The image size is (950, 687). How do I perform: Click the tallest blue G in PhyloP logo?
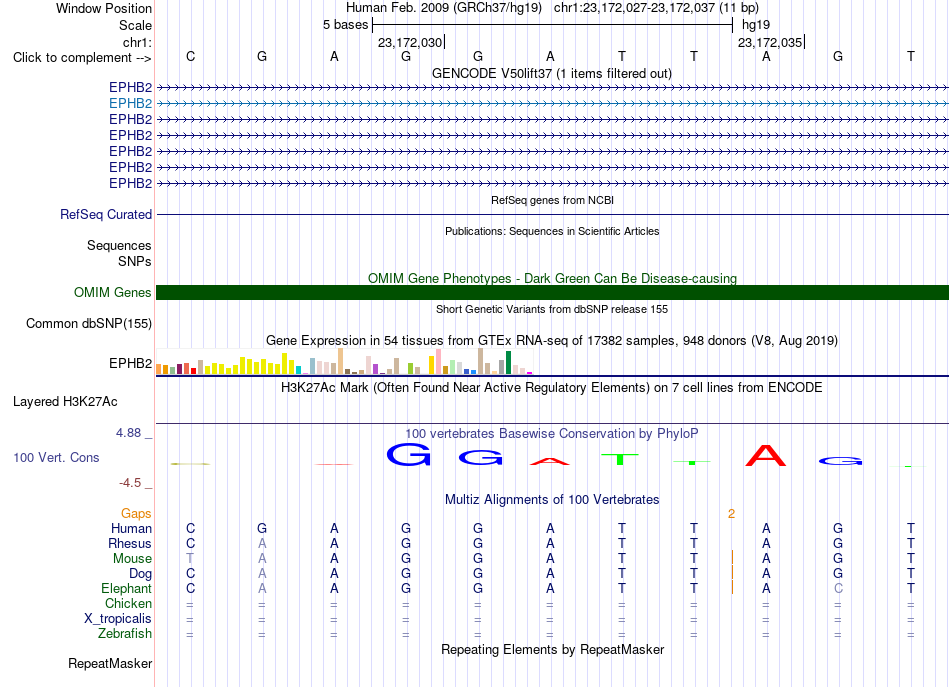pyautogui.click(x=408, y=454)
